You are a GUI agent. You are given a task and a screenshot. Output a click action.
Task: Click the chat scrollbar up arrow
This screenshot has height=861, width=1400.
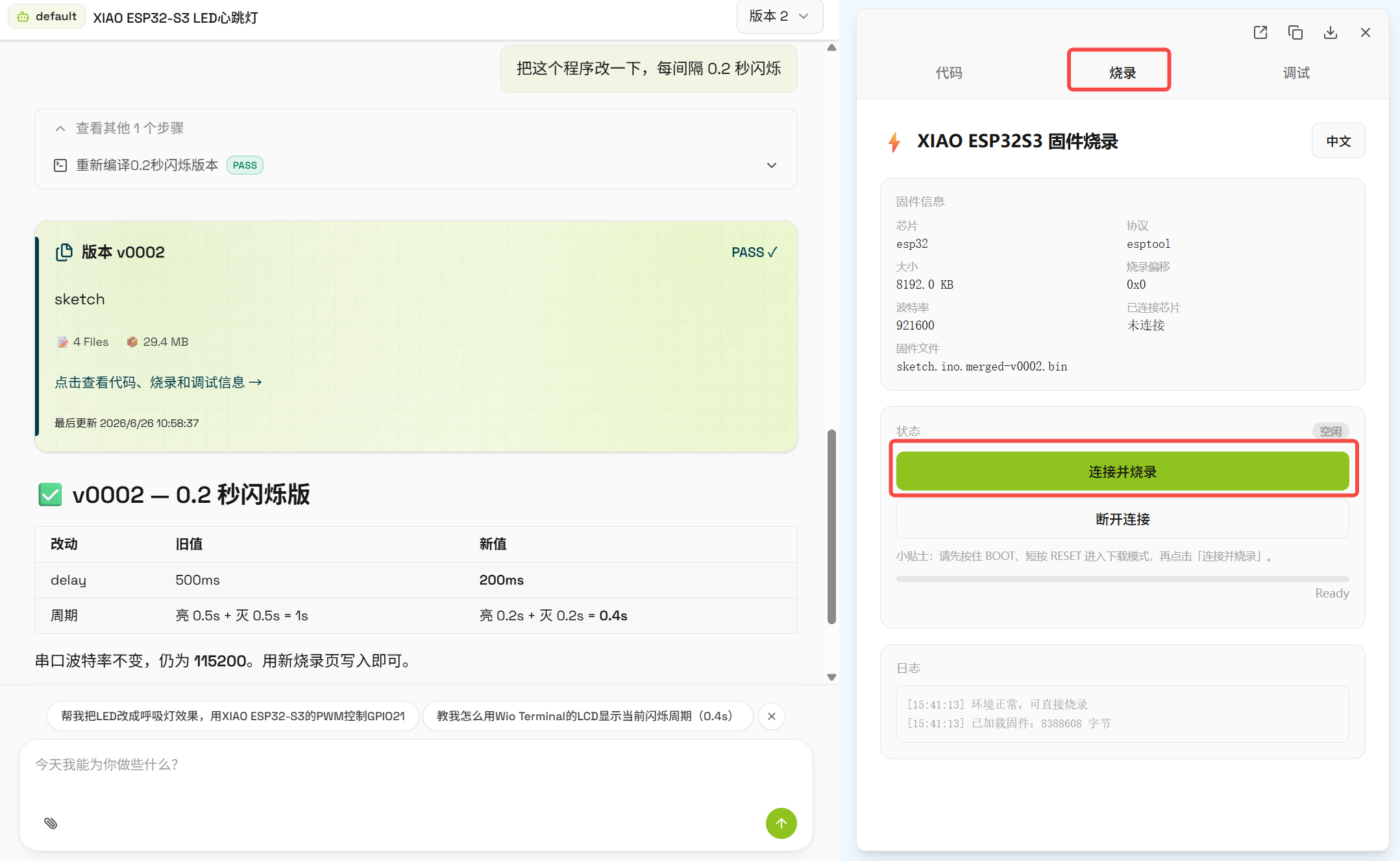coord(831,47)
